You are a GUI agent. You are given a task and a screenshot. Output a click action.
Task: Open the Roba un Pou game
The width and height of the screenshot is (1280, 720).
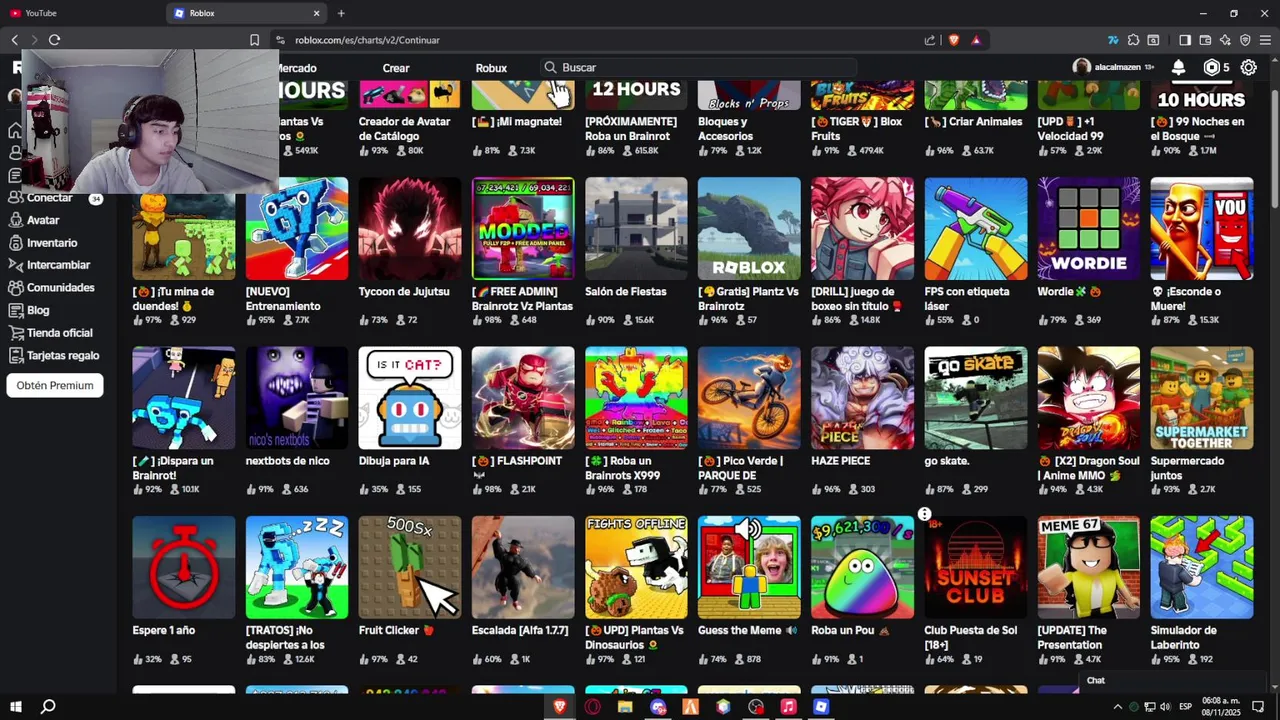tap(862, 567)
